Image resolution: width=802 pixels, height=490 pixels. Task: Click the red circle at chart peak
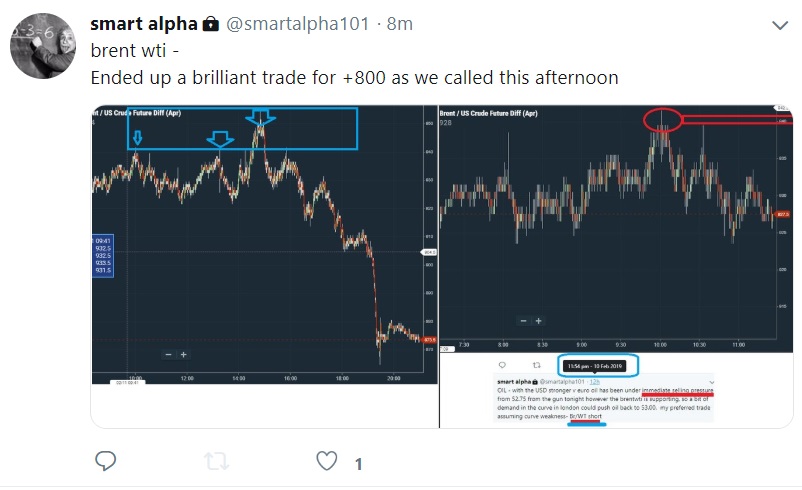coord(663,121)
